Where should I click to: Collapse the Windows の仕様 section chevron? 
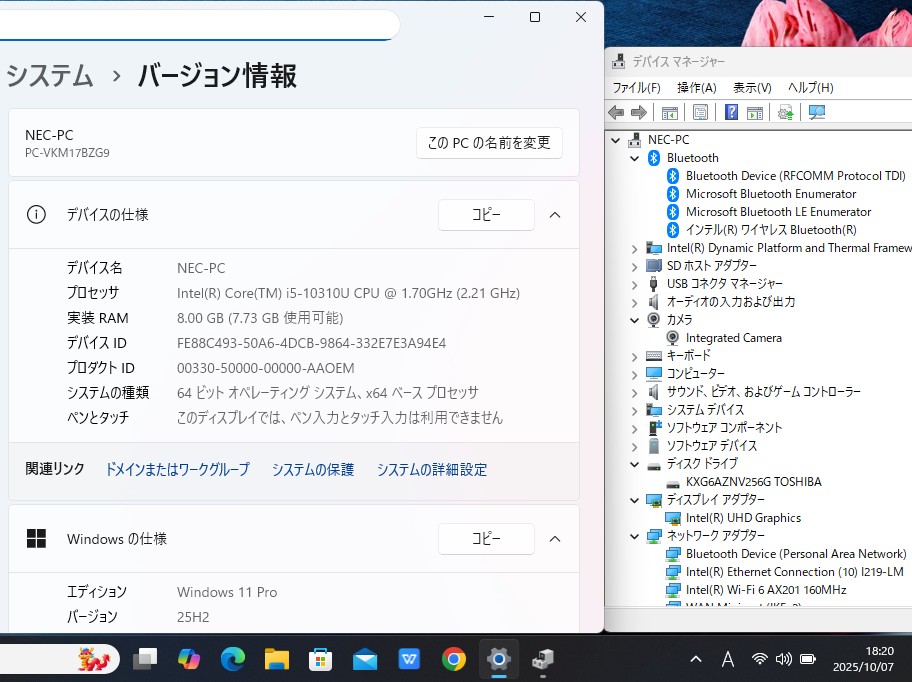[x=555, y=539]
